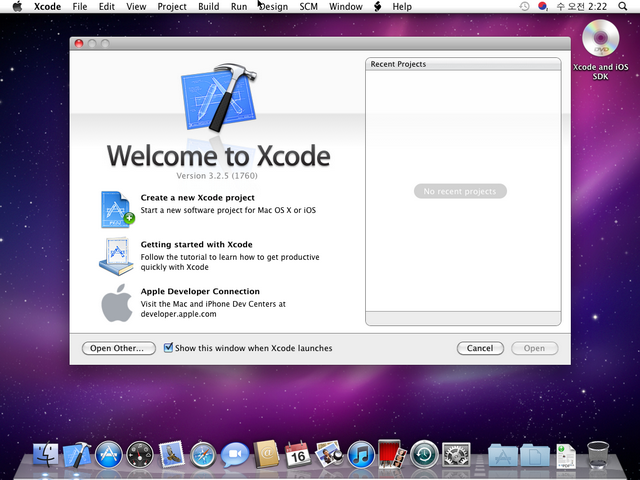Screen dimensions: 640x480
Task: Open Mail stamp icon in the Dock
Action: [171, 454]
